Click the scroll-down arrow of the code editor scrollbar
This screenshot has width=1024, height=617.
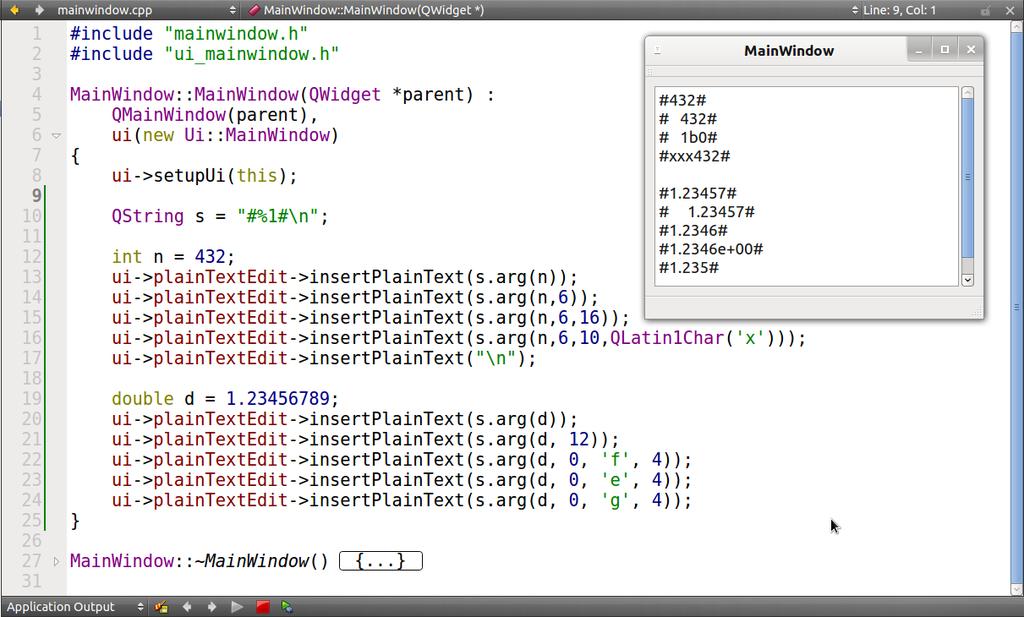[1017, 589]
